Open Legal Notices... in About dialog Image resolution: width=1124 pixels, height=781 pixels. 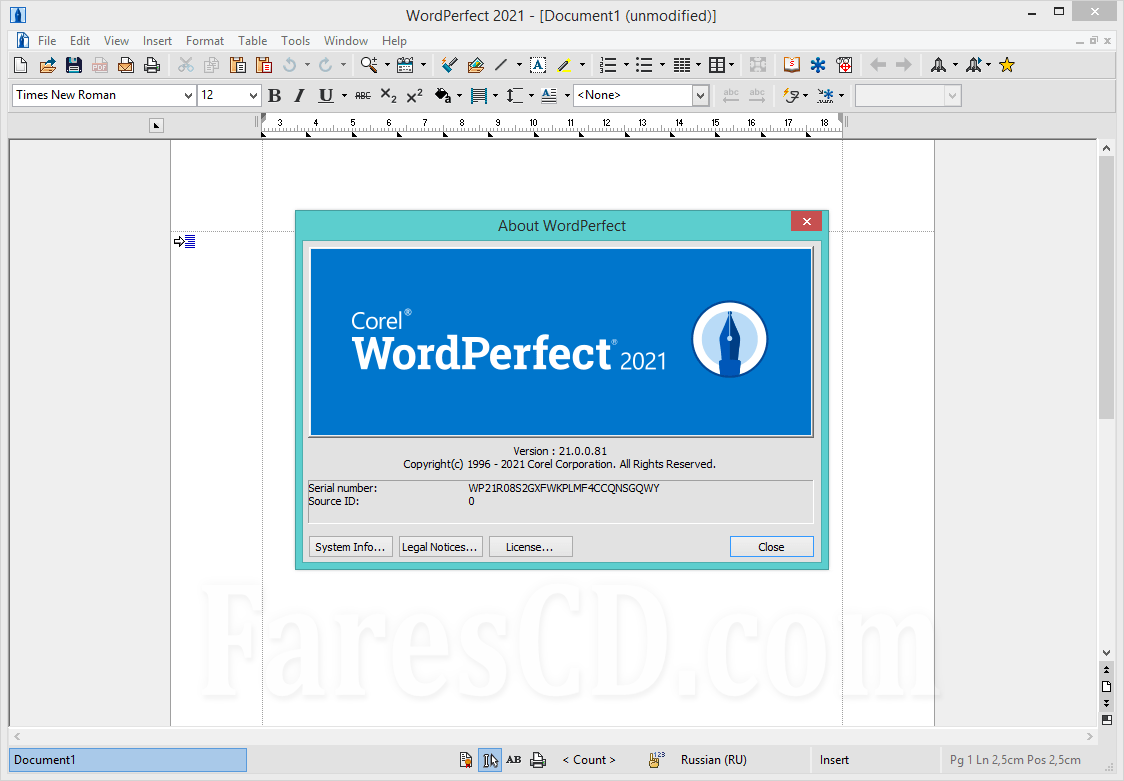440,547
